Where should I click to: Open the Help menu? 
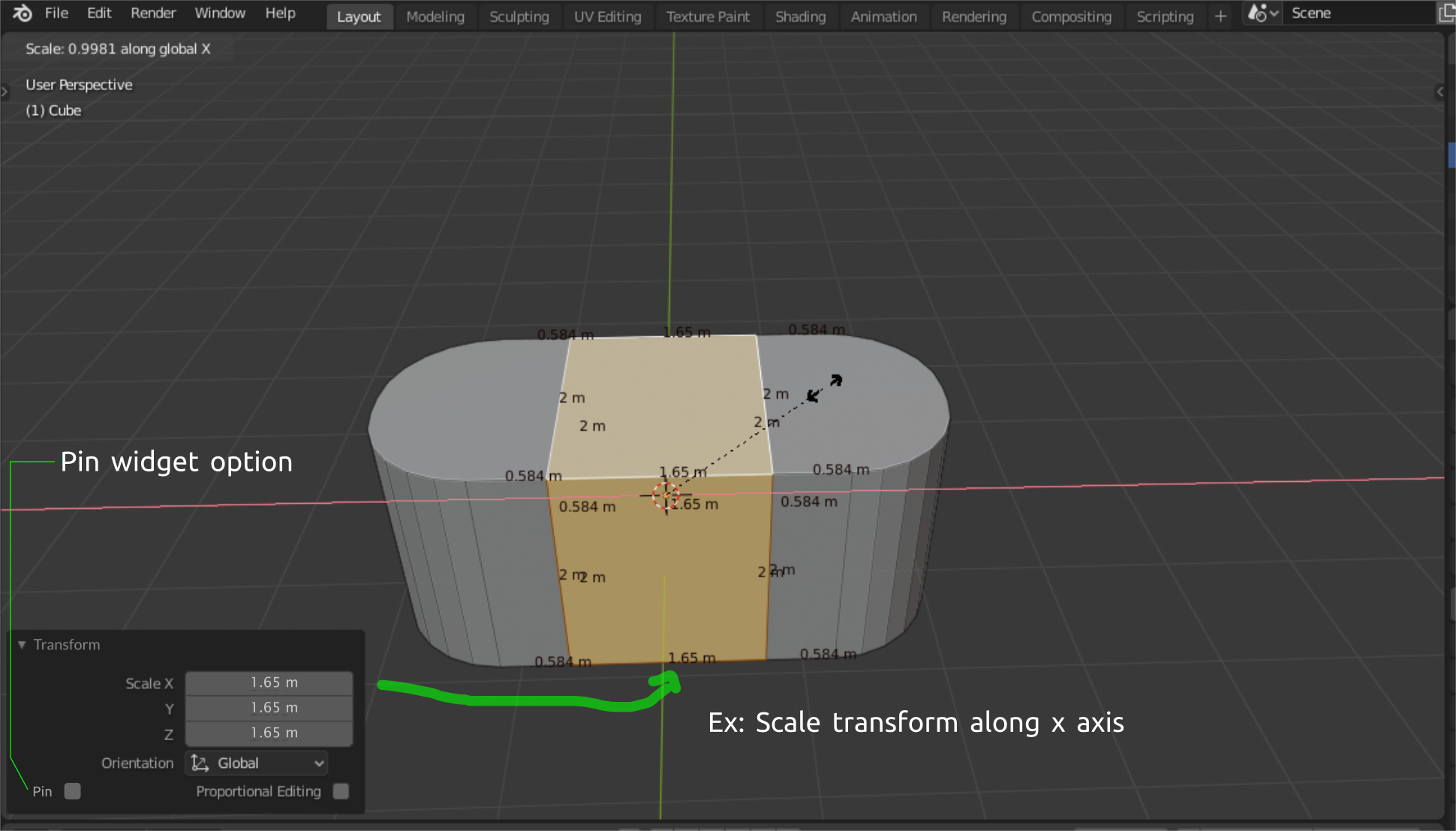[280, 13]
